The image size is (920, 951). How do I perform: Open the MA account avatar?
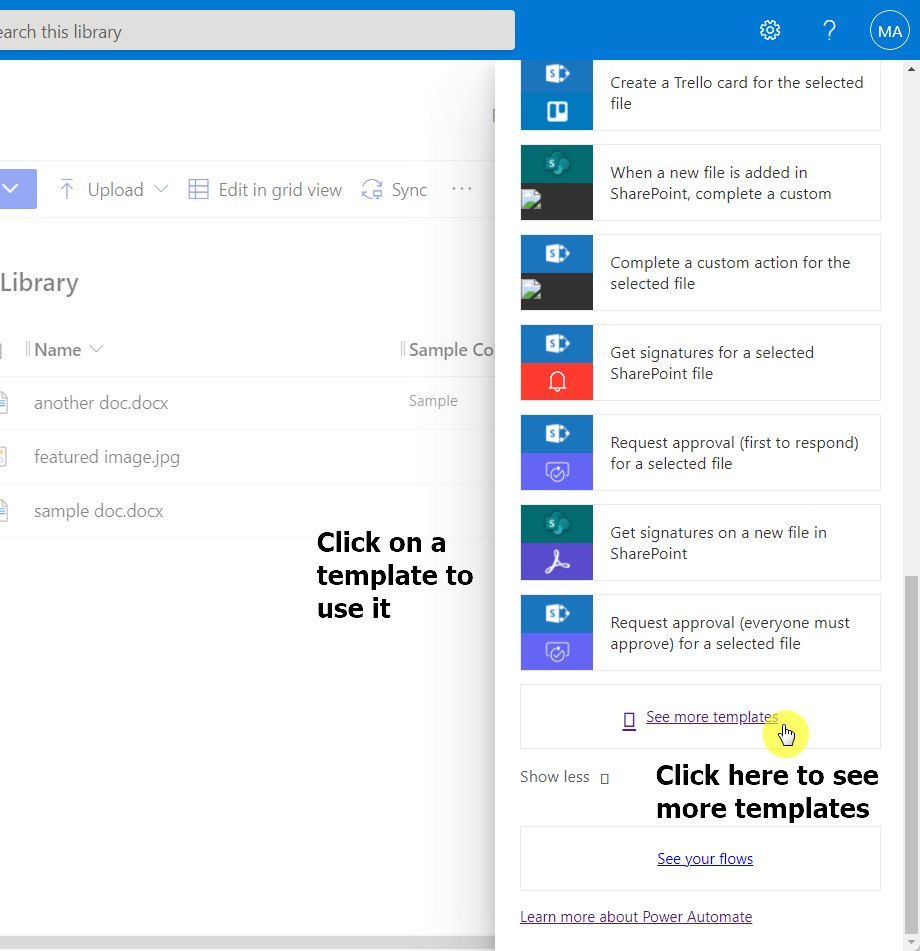[889, 30]
